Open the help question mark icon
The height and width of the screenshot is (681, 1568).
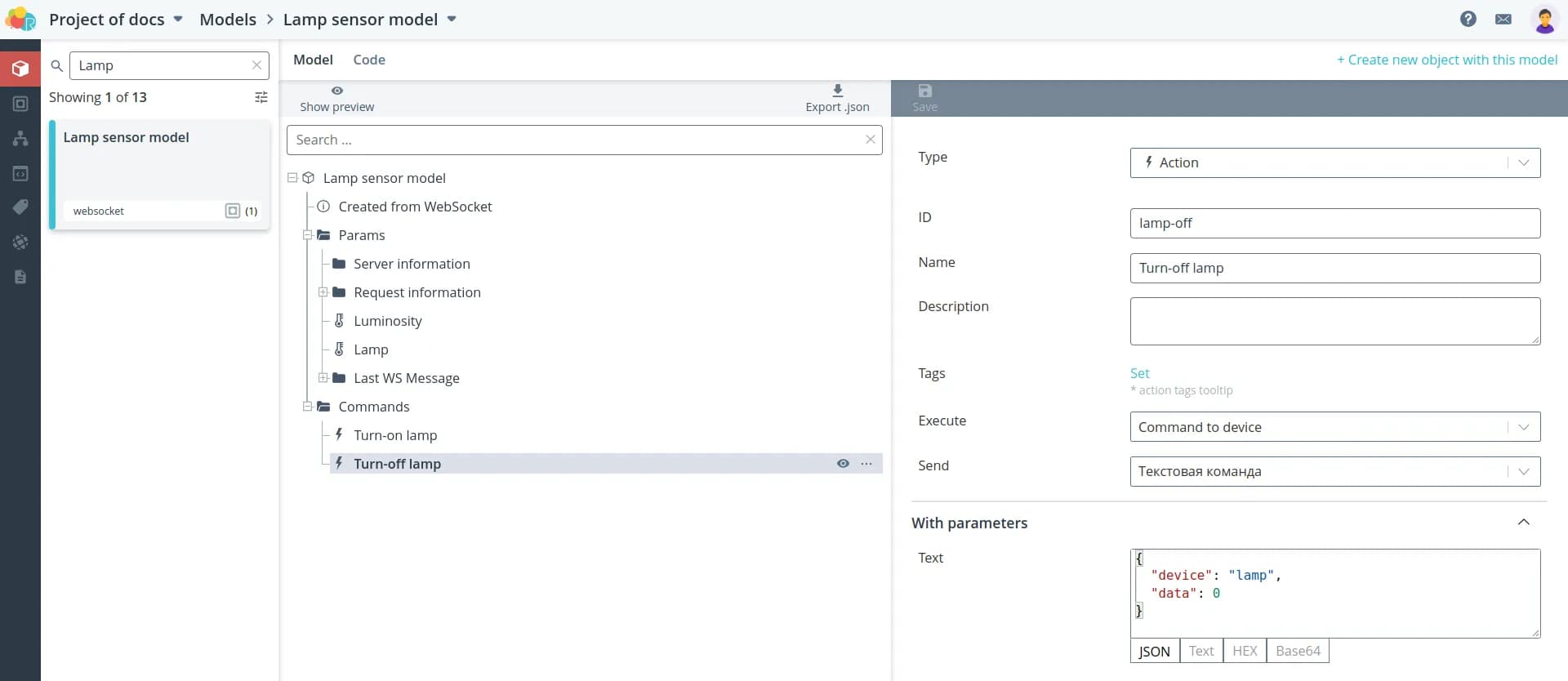click(1468, 19)
